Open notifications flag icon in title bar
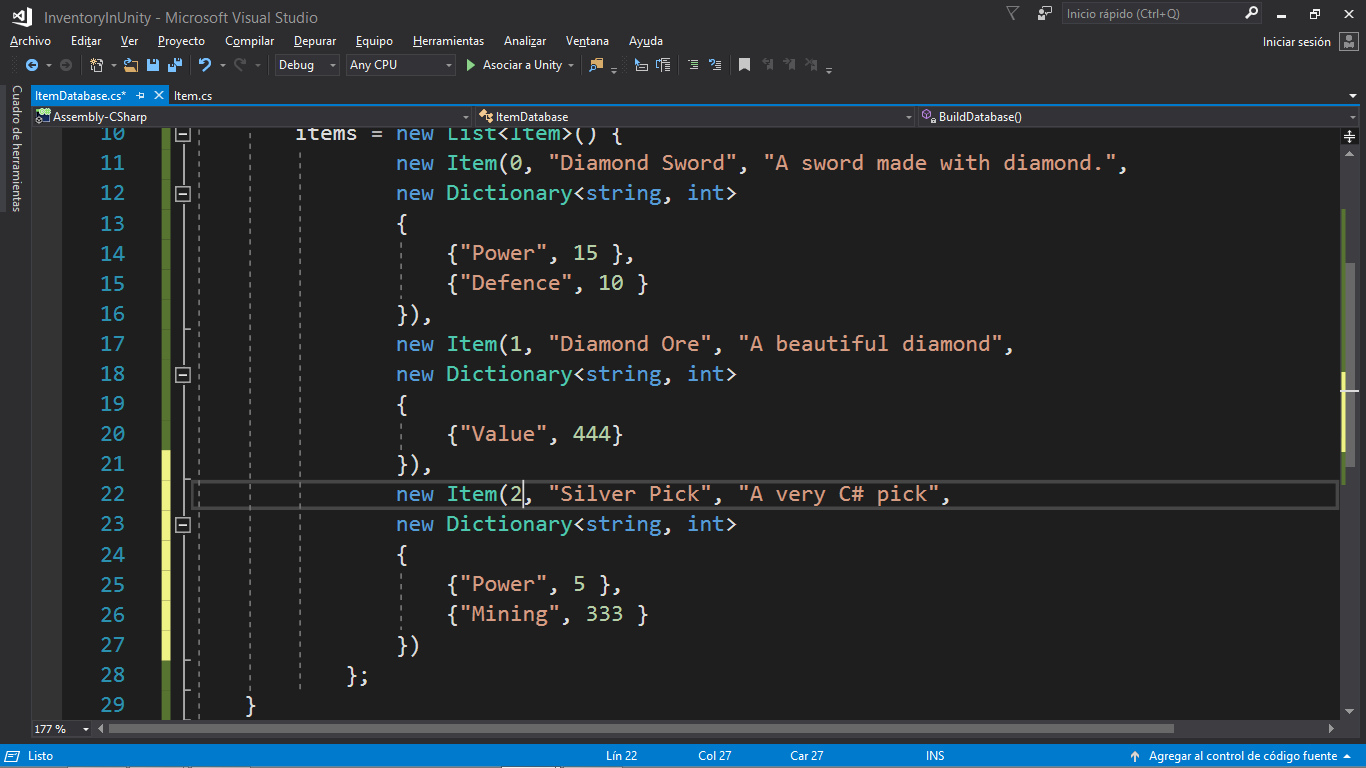1366x768 pixels. click(1013, 13)
